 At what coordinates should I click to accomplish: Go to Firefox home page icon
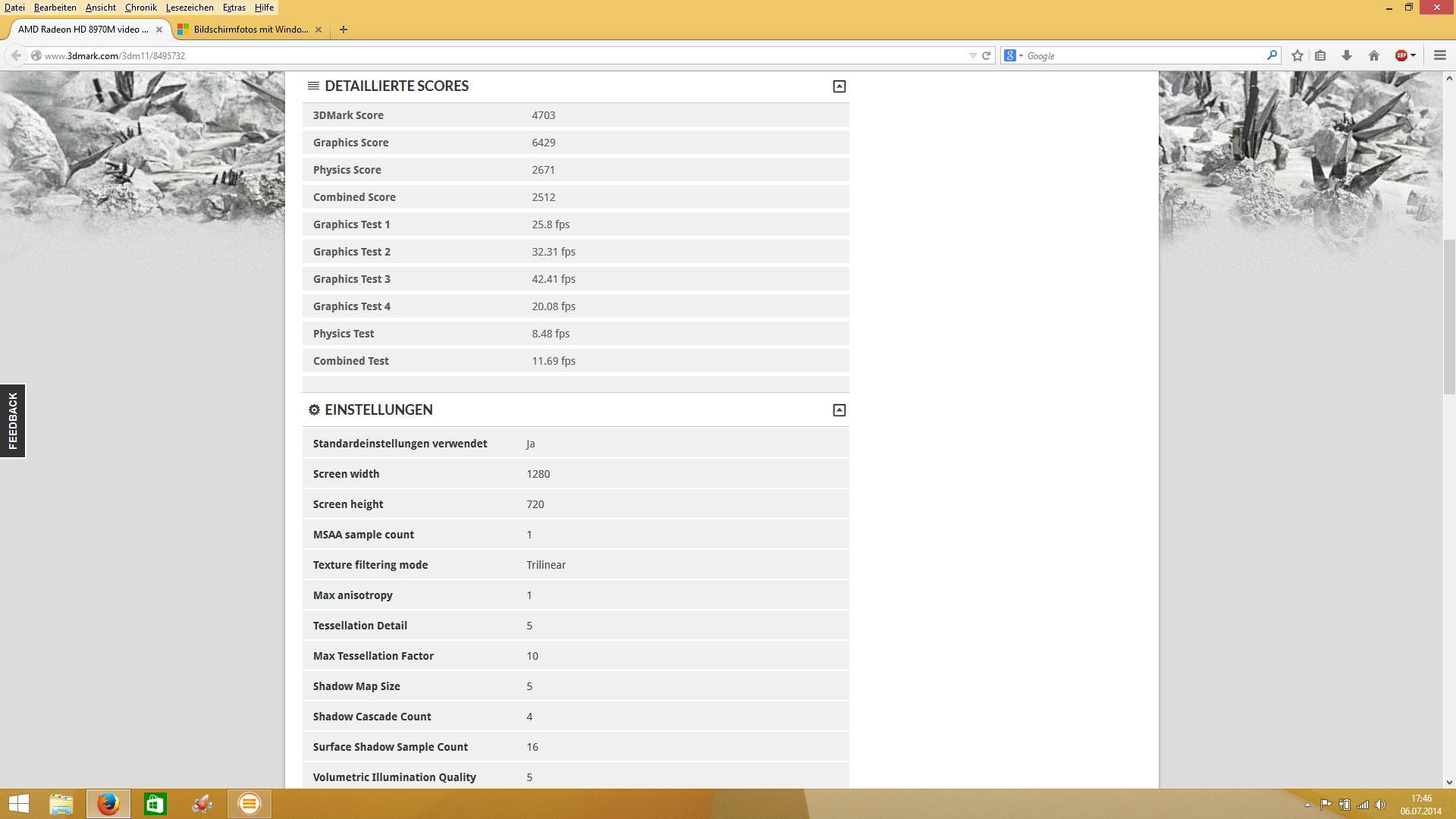(1373, 55)
